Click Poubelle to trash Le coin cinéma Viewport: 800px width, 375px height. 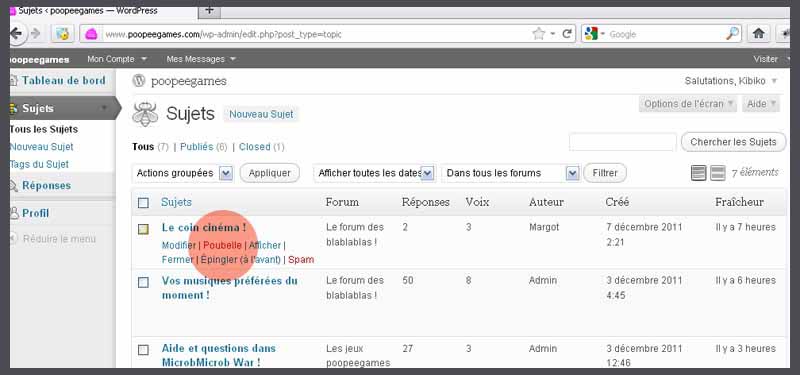222,245
